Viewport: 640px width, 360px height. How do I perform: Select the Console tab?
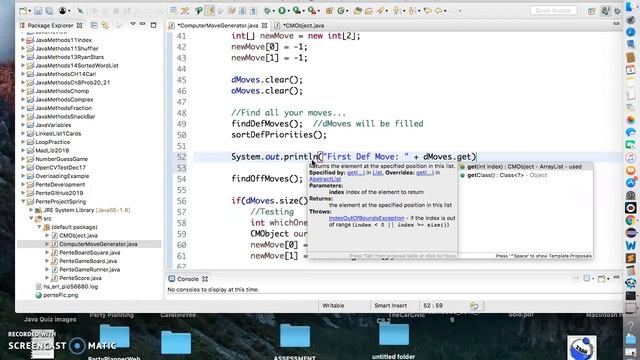click(x=188, y=279)
